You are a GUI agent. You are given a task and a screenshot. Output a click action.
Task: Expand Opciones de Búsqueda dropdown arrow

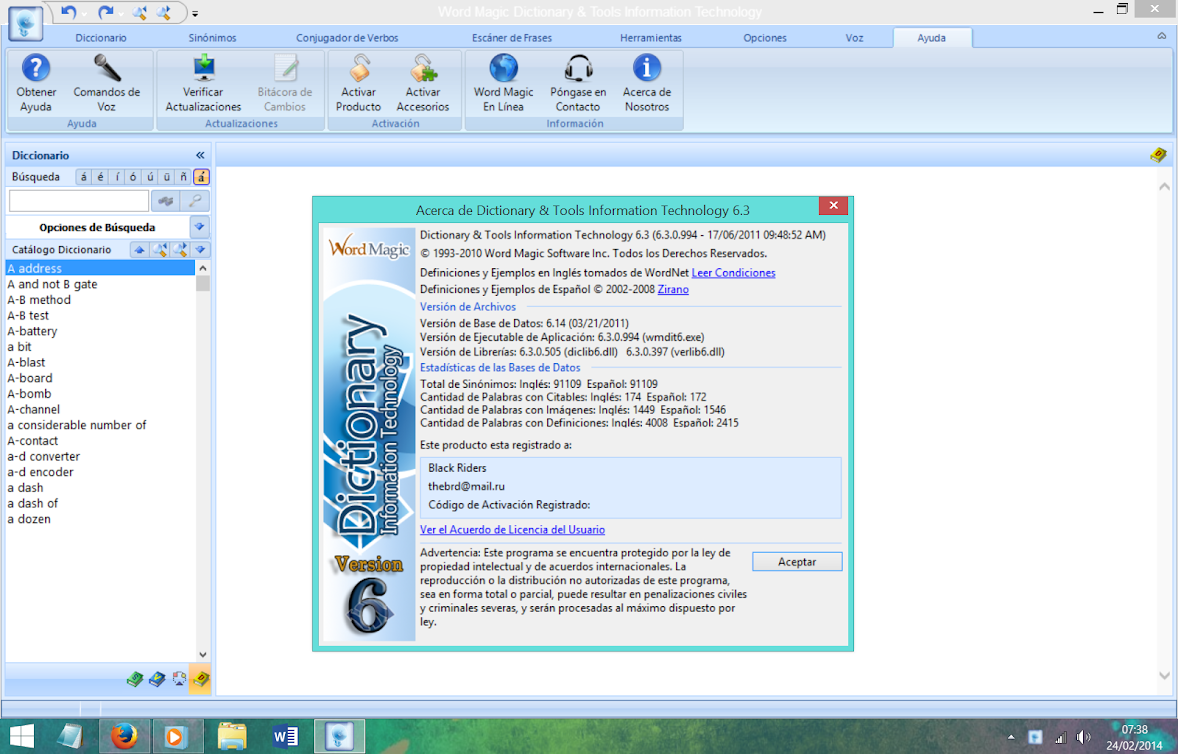click(200, 227)
